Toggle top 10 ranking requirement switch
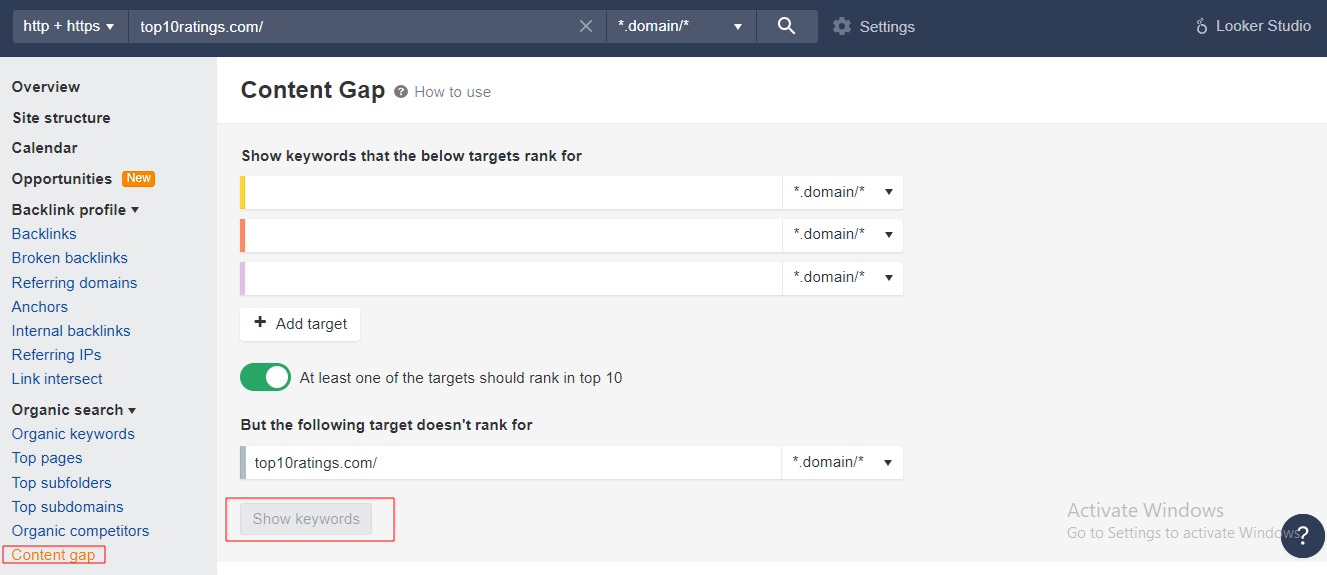Image resolution: width=1327 pixels, height=575 pixels. (265, 377)
